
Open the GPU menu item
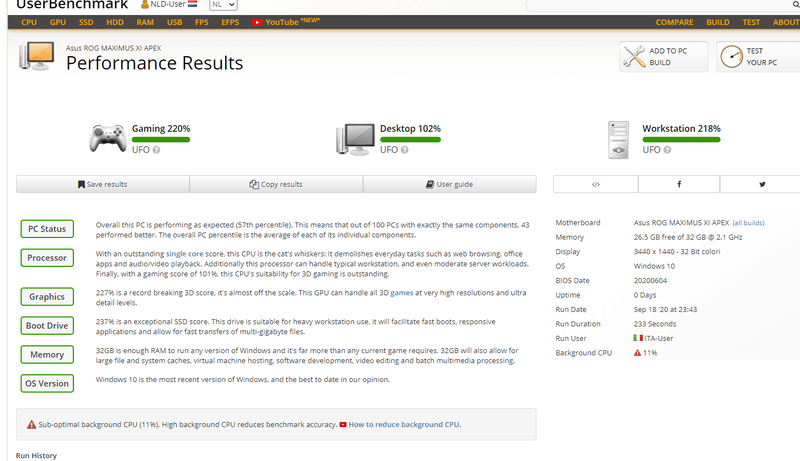pos(58,22)
